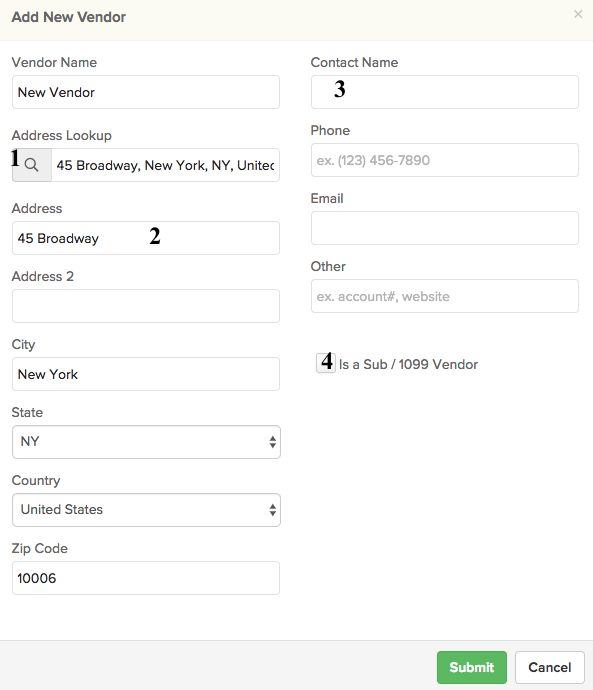Click the Add New Vendor title text
This screenshot has height=690, width=593.
pyautogui.click(x=69, y=17)
